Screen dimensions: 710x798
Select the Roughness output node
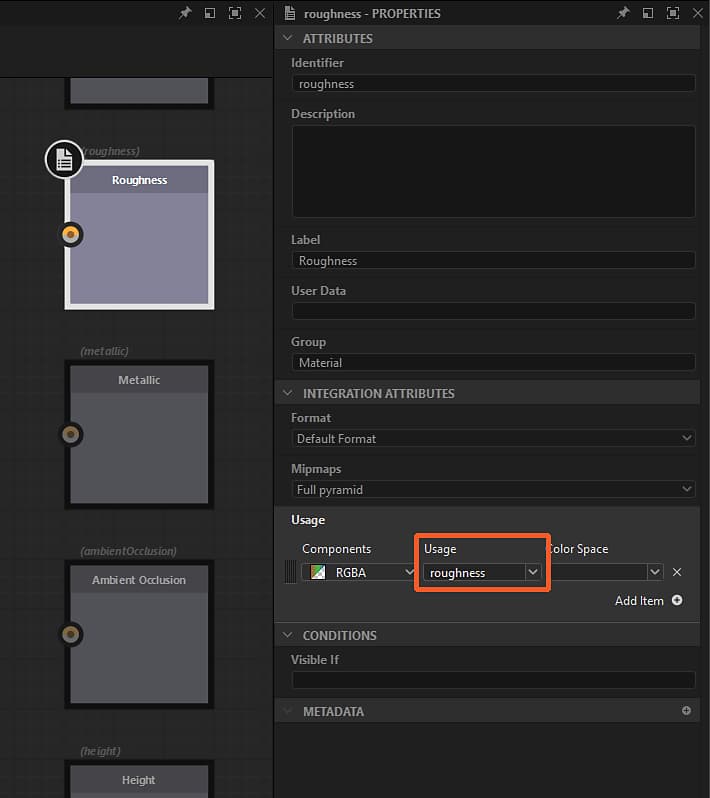139,235
